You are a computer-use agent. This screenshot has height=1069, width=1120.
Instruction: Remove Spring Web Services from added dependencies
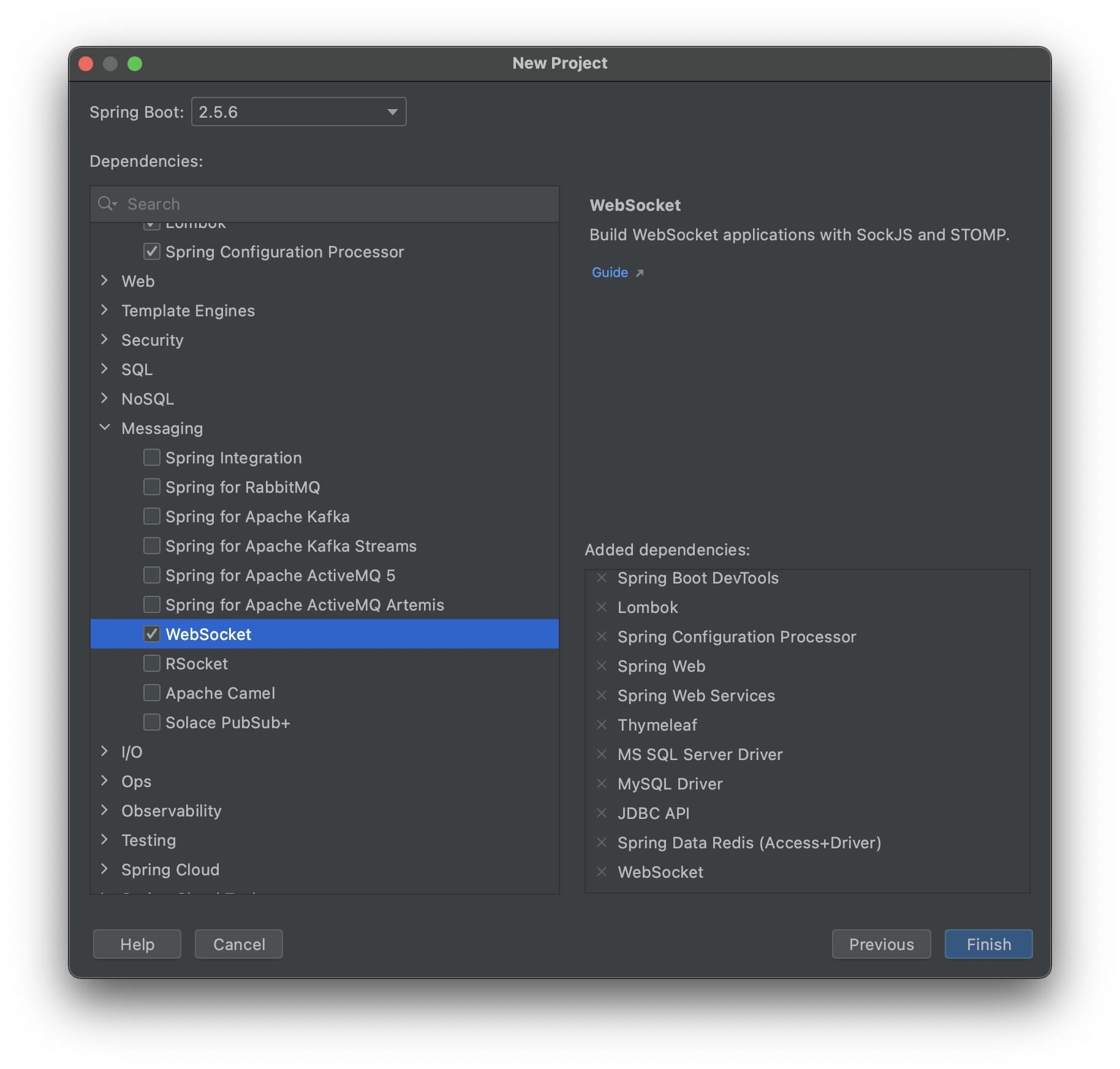[602, 695]
